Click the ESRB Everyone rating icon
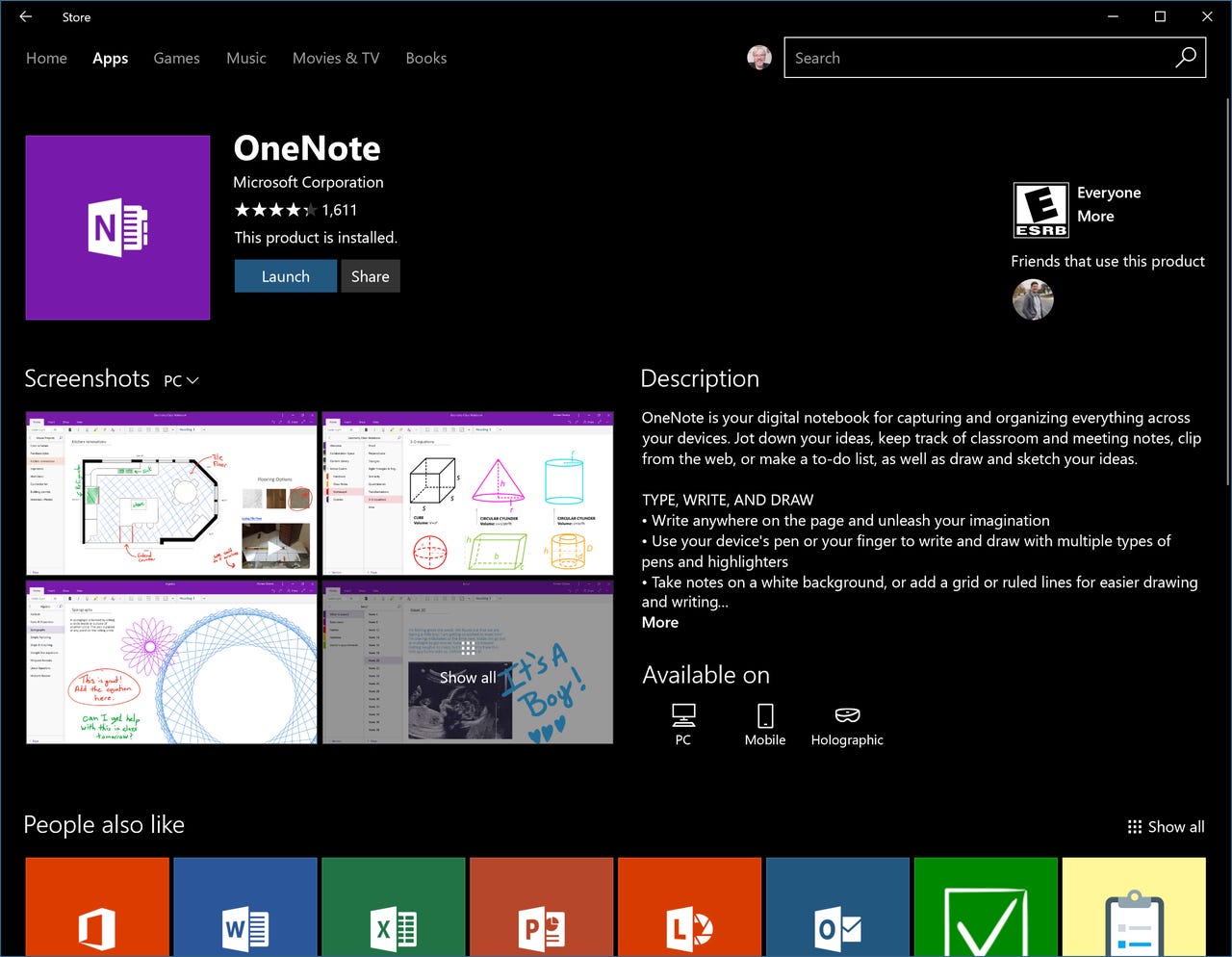 click(1039, 210)
